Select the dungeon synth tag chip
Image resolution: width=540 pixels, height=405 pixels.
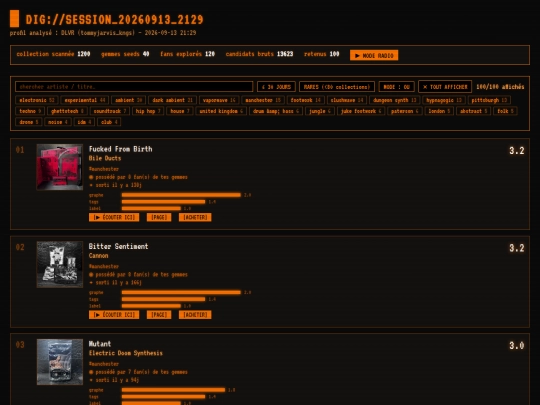click(x=395, y=100)
